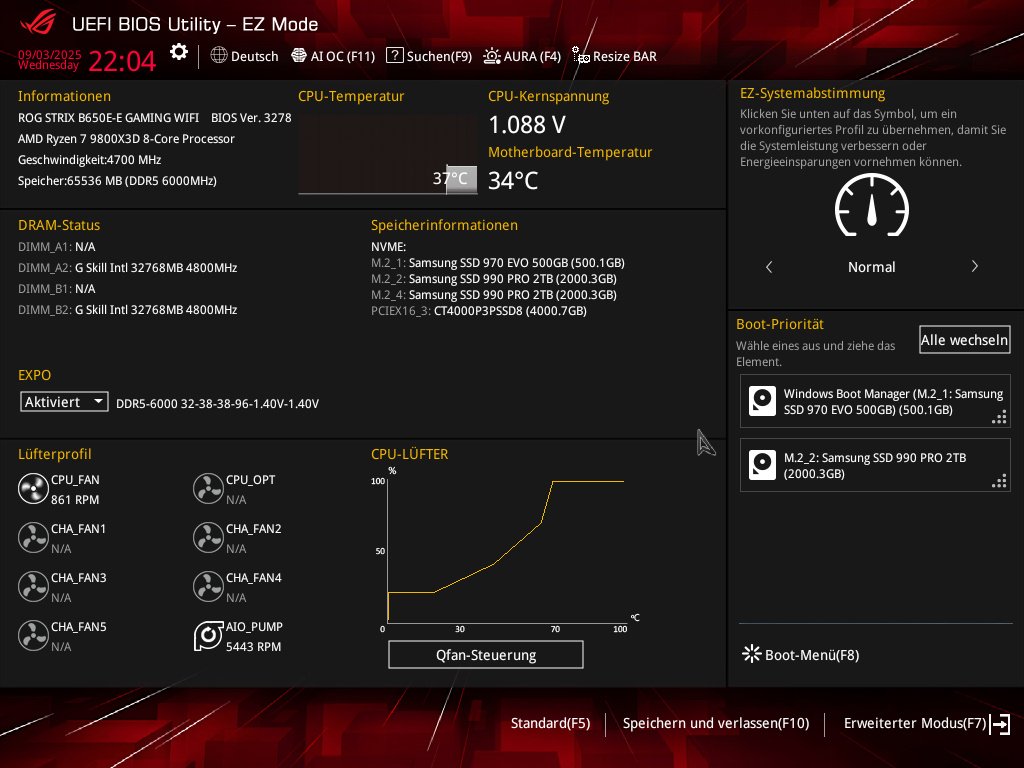1024x768 pixels.
Task: Click the Normal profile label
Action: (x=871, y=266)
